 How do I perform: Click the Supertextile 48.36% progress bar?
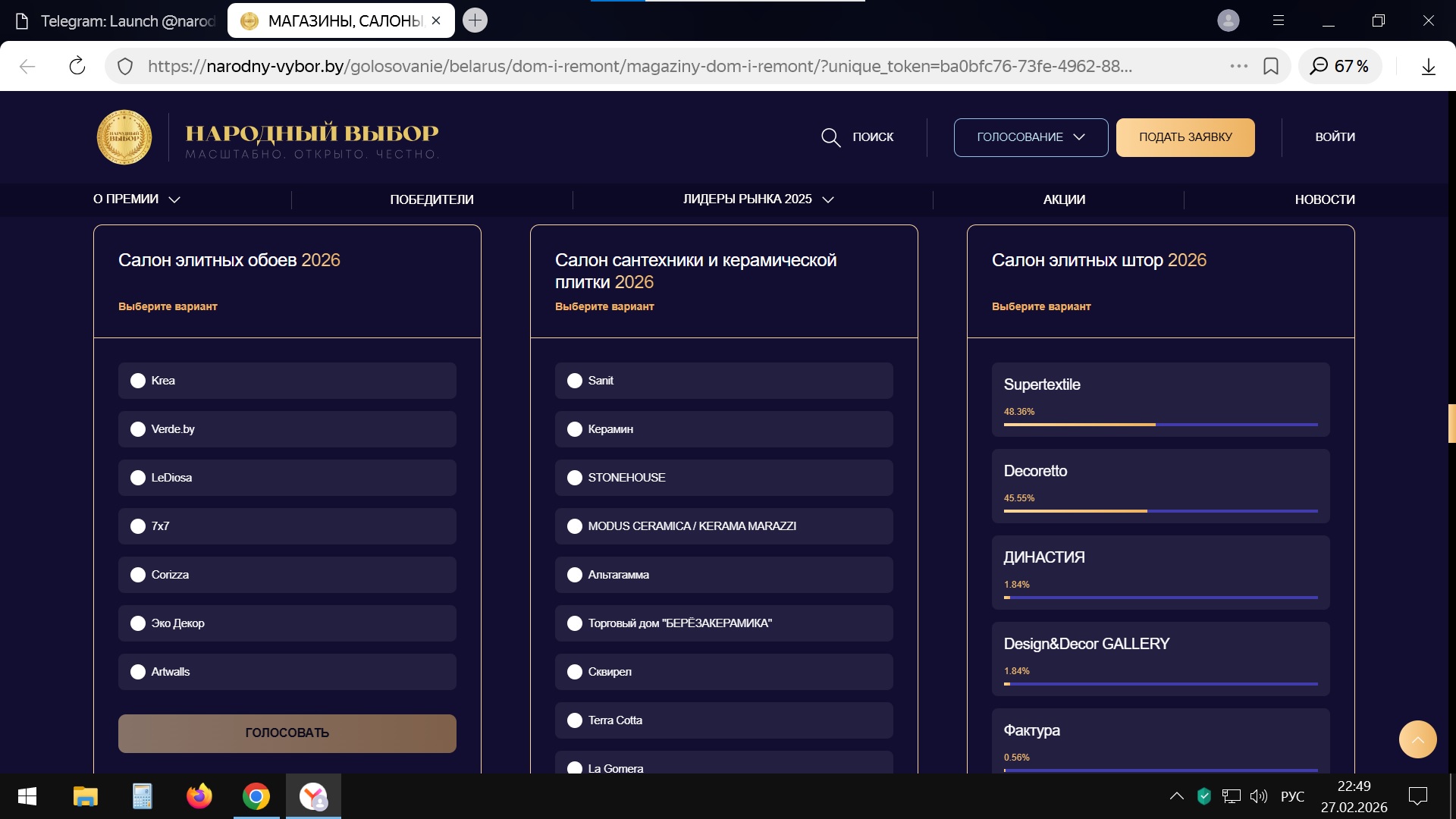click(x=1160, y=425)
